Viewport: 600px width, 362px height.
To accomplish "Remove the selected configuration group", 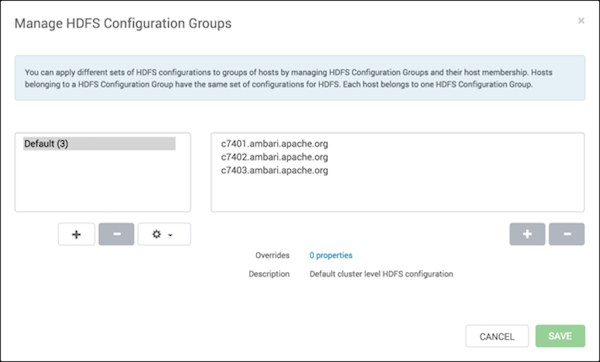I will (116, 234).
